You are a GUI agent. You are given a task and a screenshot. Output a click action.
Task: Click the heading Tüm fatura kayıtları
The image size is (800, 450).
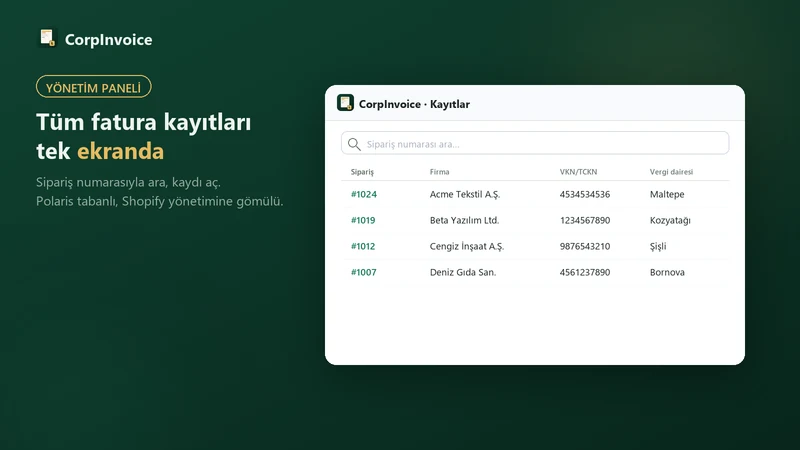pyautogui.click(x=143, y=122)
